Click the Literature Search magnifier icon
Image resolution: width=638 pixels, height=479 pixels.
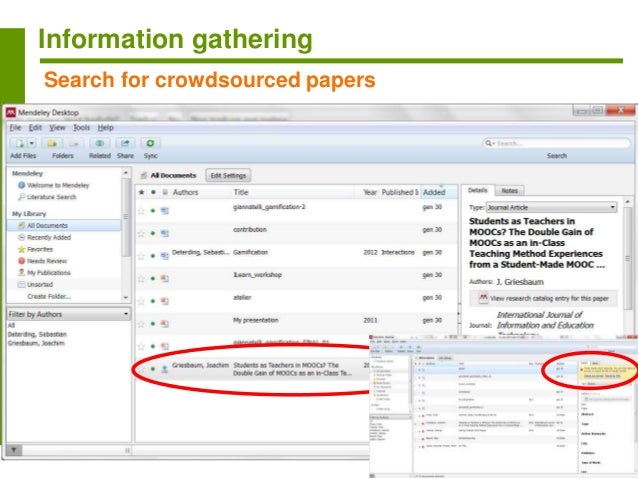pyautogui.click(x=22, y=197)
